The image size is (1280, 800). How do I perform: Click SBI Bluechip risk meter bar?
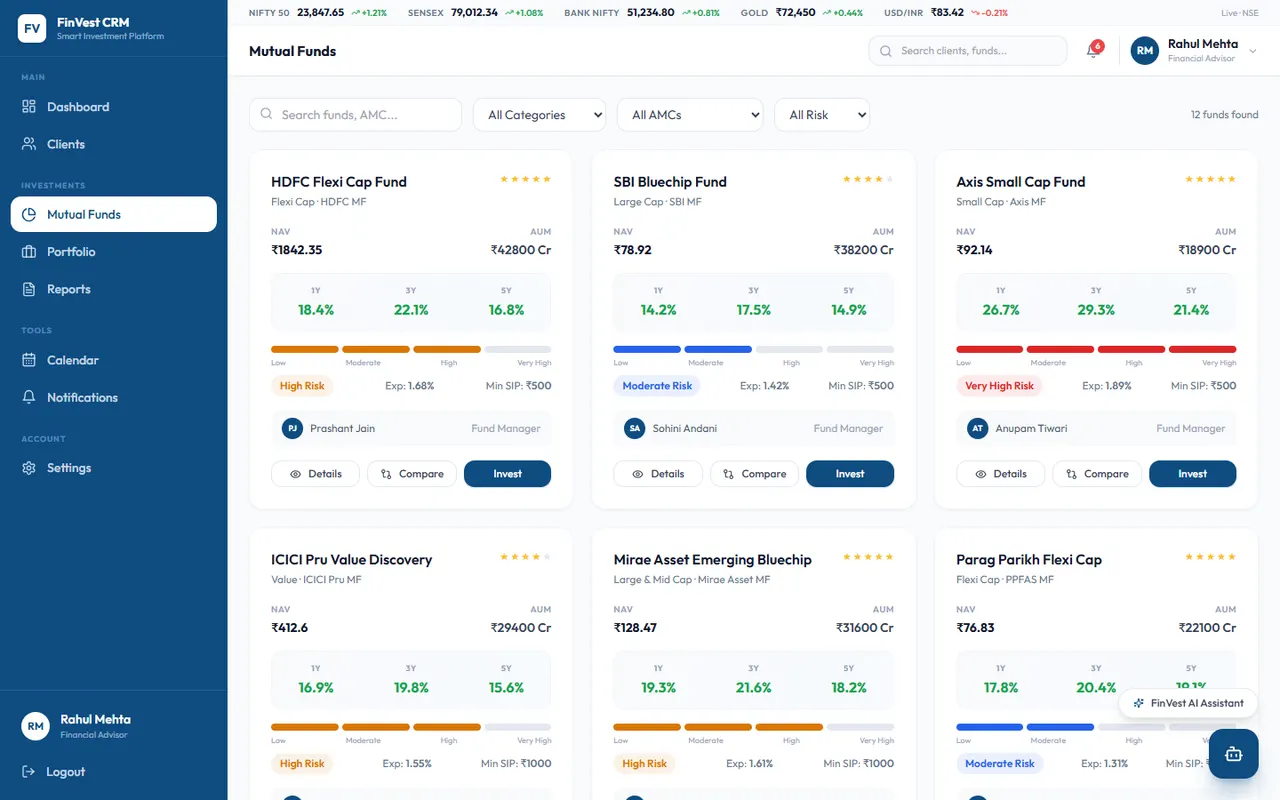(754, 349)
